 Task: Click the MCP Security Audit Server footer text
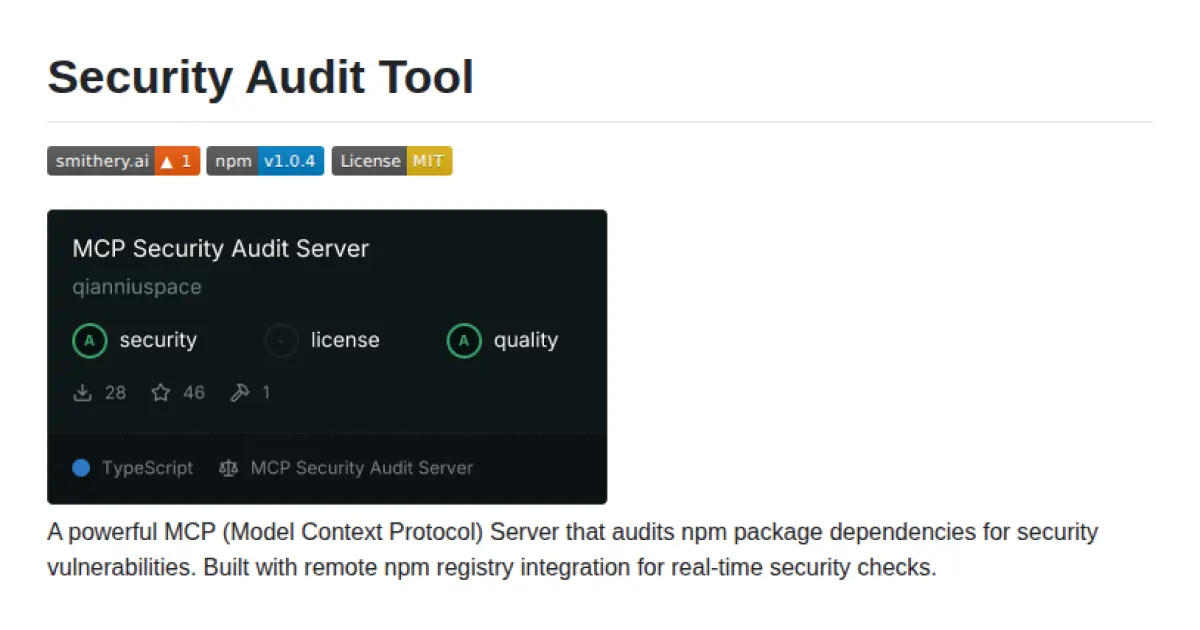click(x=362, y=467)
